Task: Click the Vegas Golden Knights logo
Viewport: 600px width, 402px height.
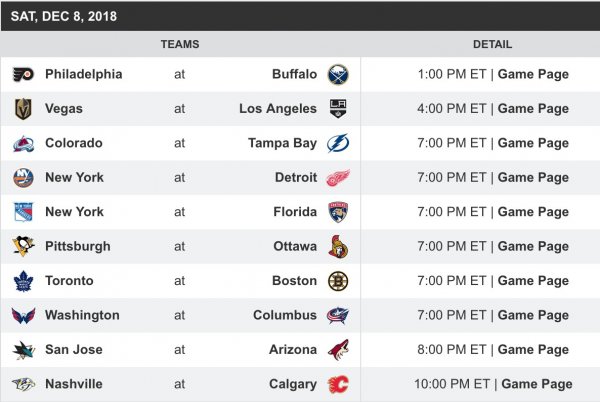Action: pyautogui.click(x=23, y=109)
